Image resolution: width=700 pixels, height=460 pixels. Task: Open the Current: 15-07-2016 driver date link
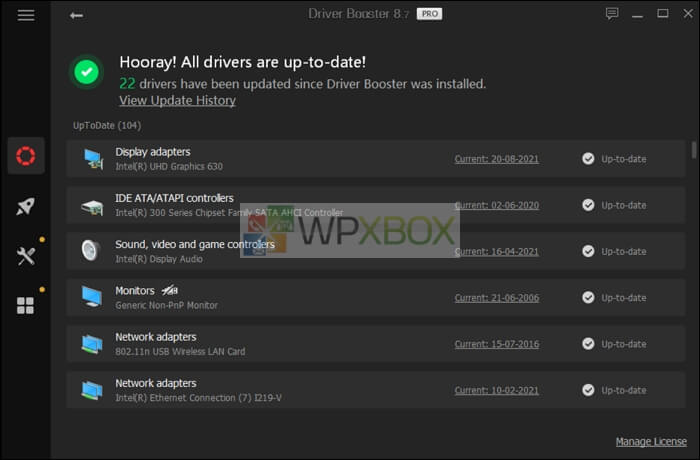tap(496, 344)
